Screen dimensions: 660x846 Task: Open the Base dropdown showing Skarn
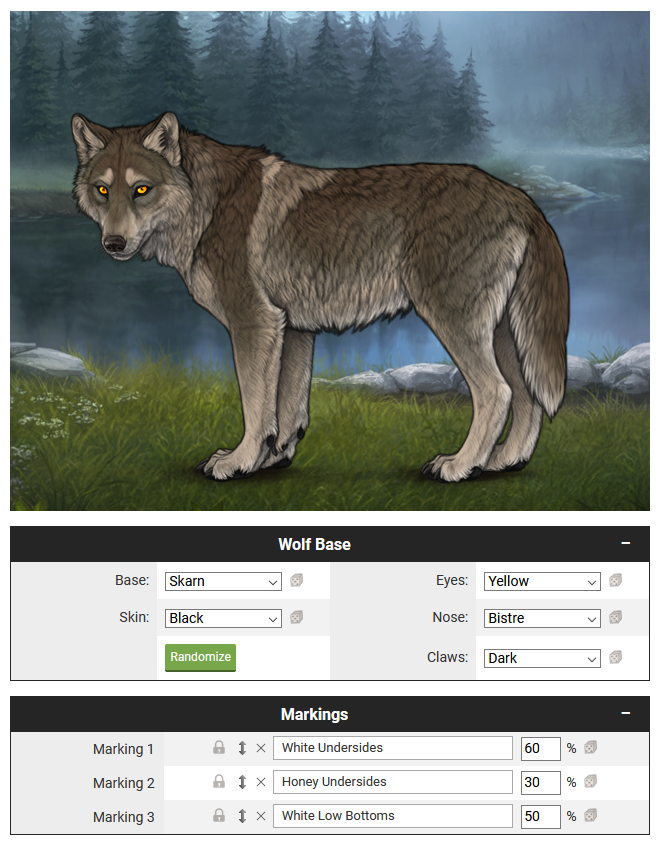[223, 581]
